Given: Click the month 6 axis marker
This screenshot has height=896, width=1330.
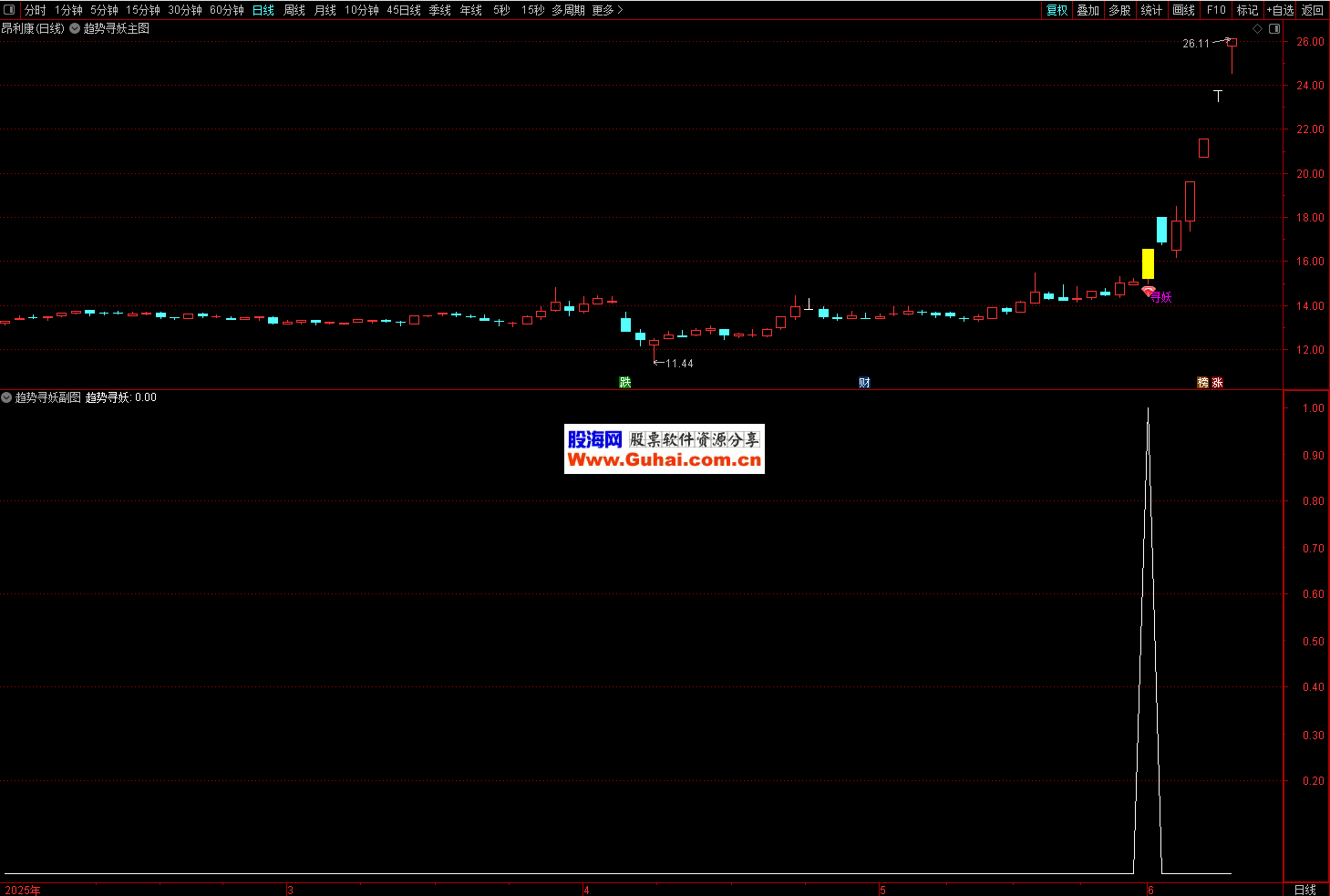Looking at the screenshot, I should click(x=1150, y=890).
